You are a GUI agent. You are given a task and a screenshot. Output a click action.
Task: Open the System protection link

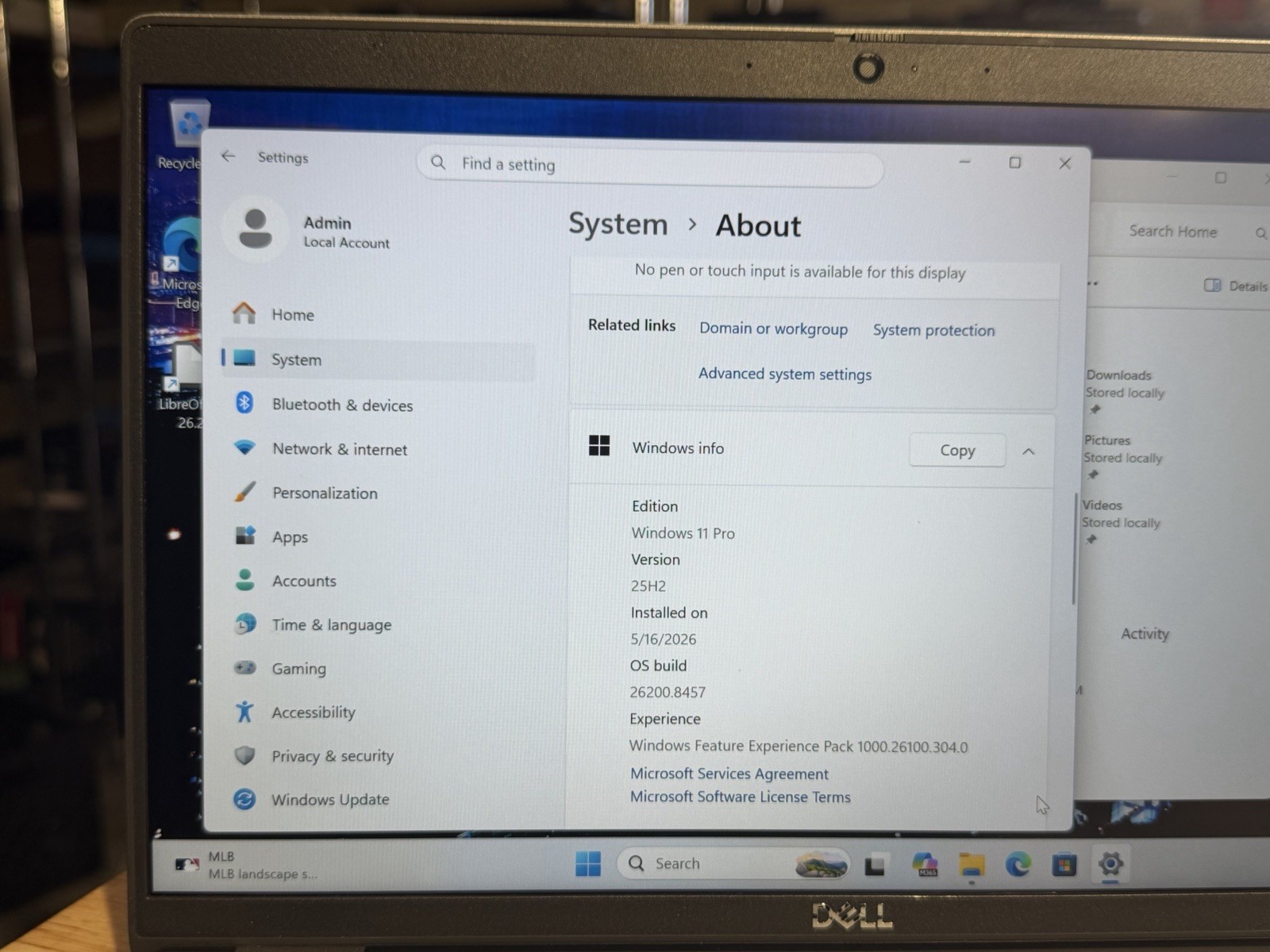click(x=933, y=330)
